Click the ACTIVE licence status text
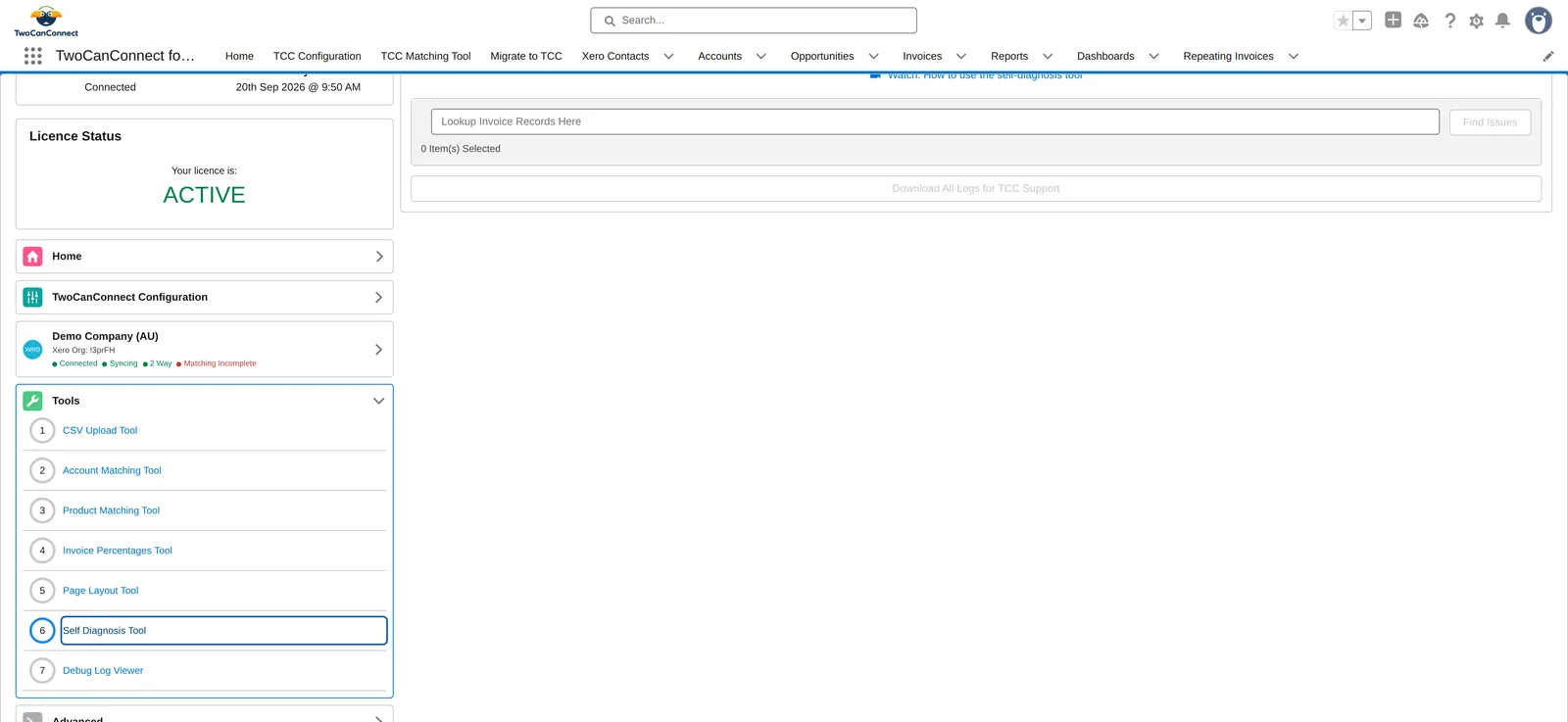1568x722 pixels. (x=204, y=195)
